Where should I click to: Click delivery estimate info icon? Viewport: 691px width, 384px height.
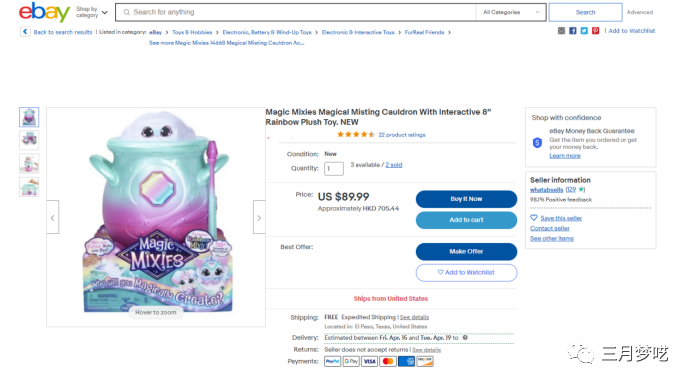point(465,338)
